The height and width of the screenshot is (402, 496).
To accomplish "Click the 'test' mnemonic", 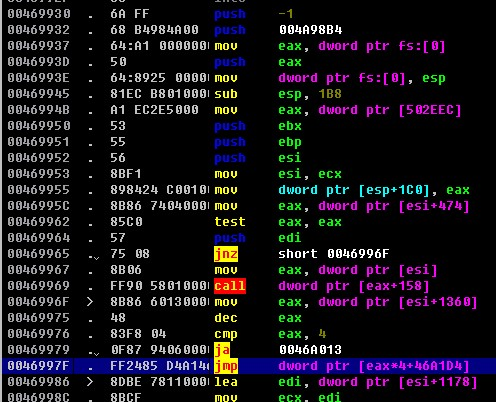I will pos(230,222).
